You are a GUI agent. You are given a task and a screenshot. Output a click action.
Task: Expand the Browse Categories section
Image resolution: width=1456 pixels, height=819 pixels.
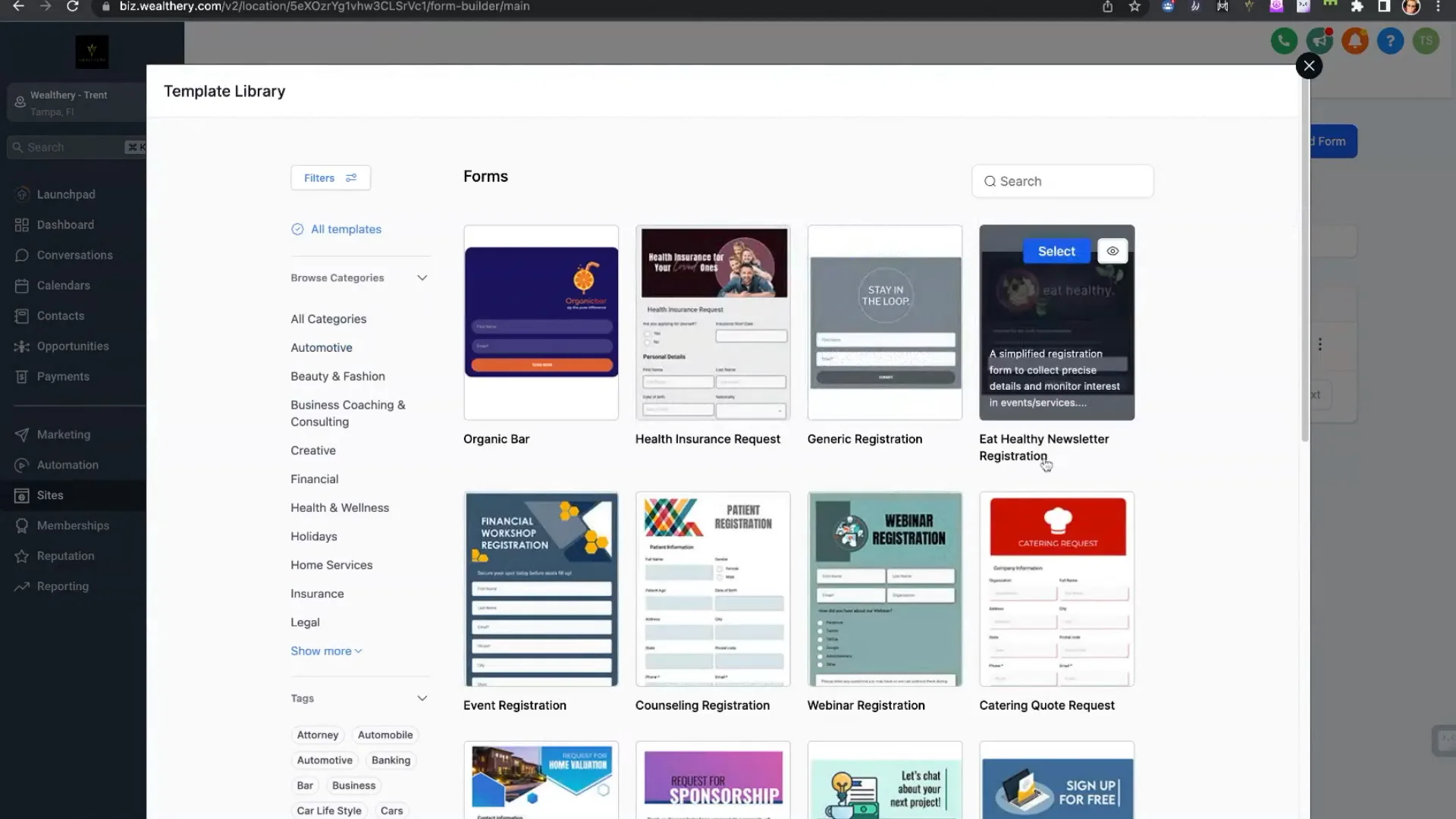coord(422,278)
